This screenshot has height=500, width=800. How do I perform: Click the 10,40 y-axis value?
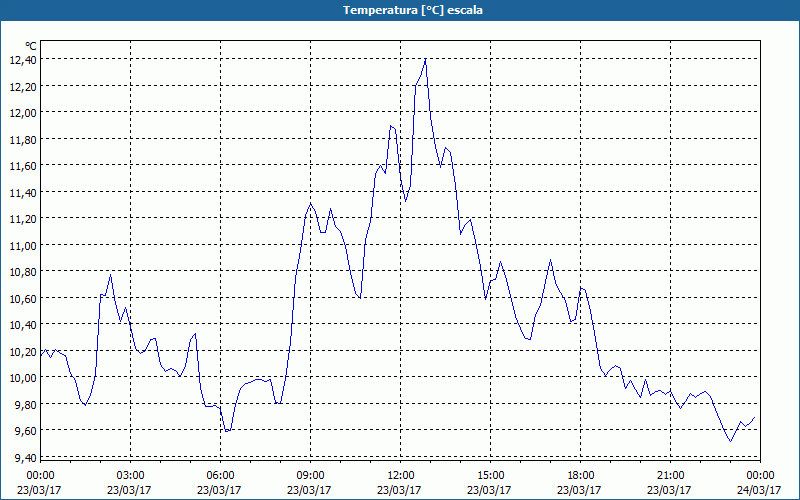coord(23,325)
